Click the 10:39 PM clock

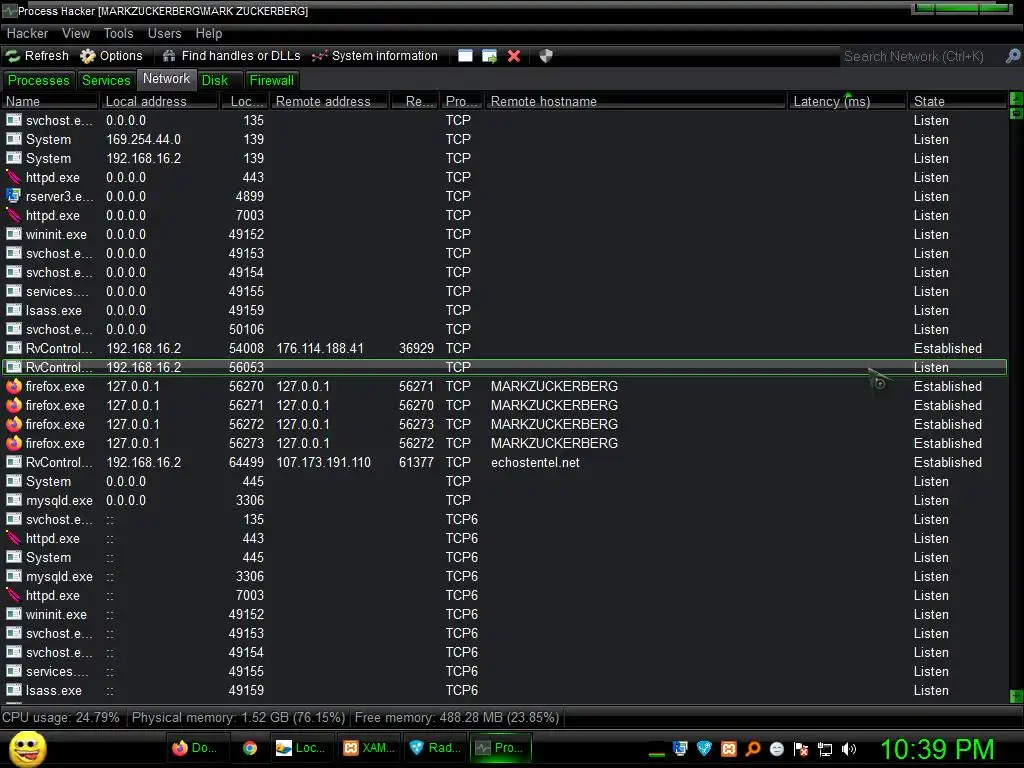point(936,749)
